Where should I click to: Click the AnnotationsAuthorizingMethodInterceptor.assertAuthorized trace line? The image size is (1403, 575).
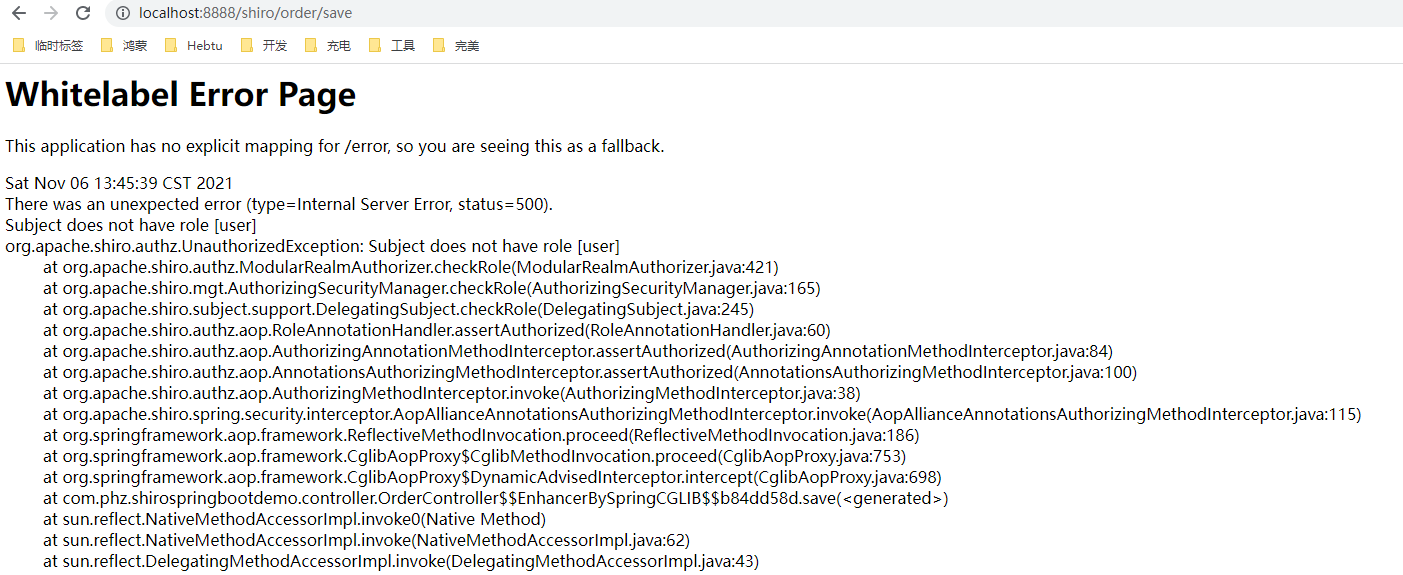[590, 372]
